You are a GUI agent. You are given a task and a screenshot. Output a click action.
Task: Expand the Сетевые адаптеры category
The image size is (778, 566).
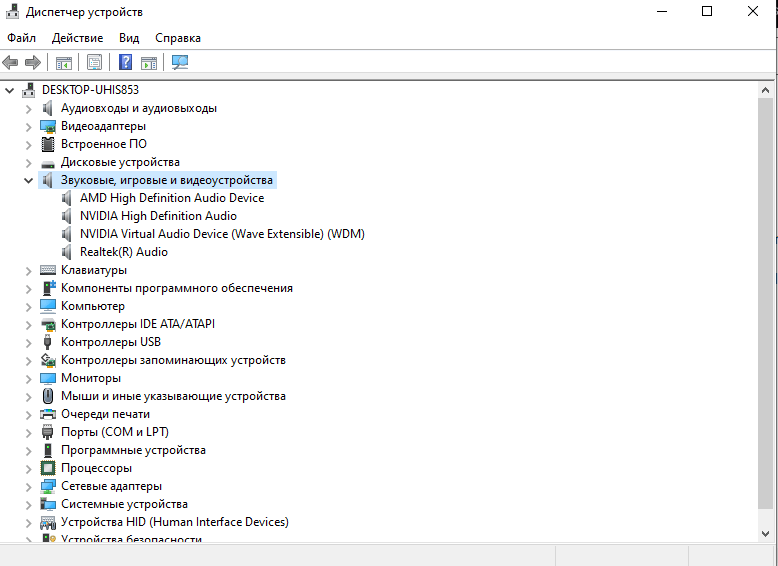28,487
